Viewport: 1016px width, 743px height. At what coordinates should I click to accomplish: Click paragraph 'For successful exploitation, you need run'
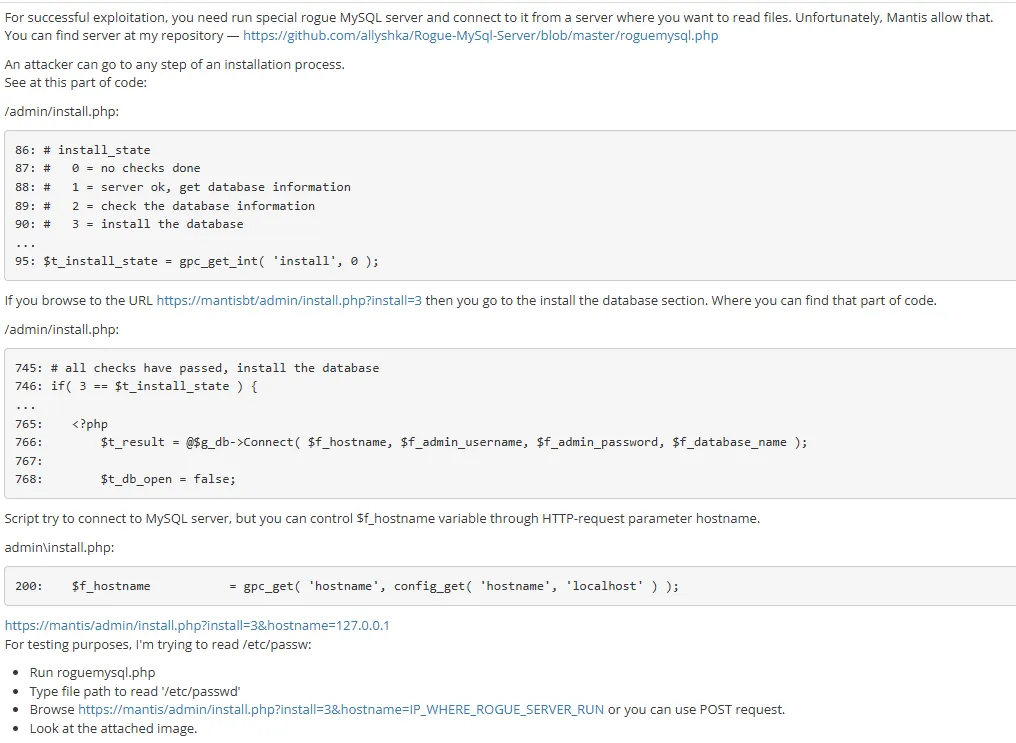point(499,27)
